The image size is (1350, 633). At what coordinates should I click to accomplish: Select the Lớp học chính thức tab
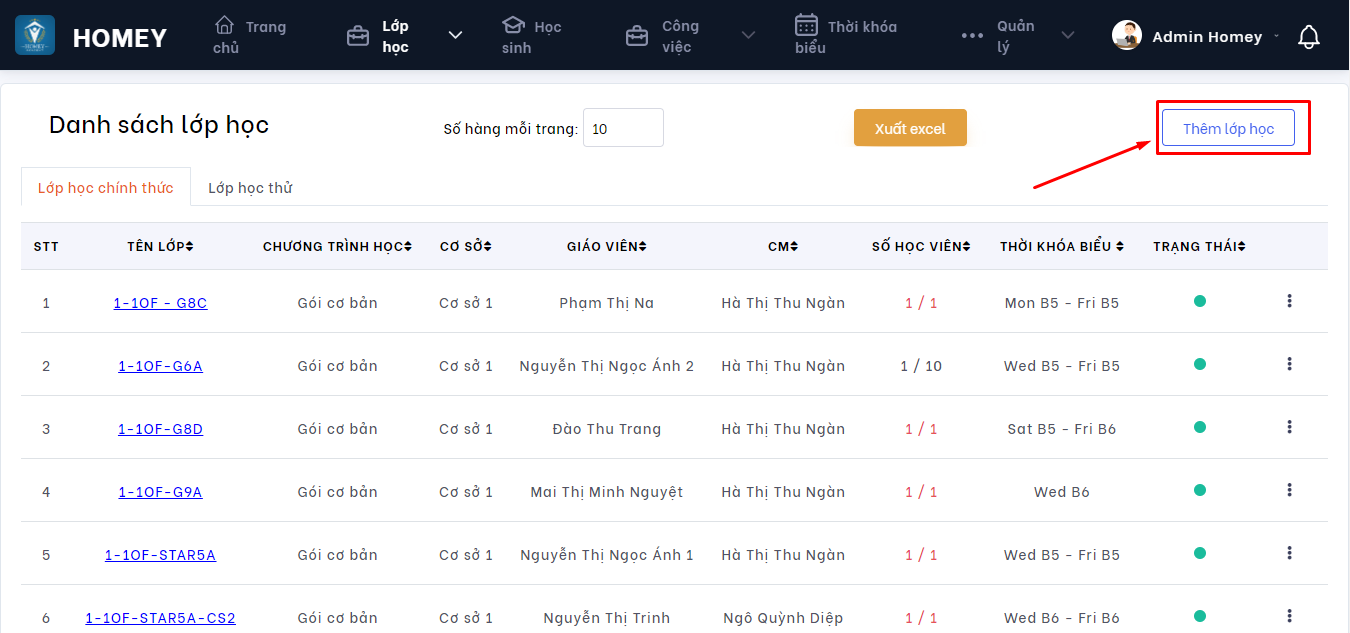105,188
